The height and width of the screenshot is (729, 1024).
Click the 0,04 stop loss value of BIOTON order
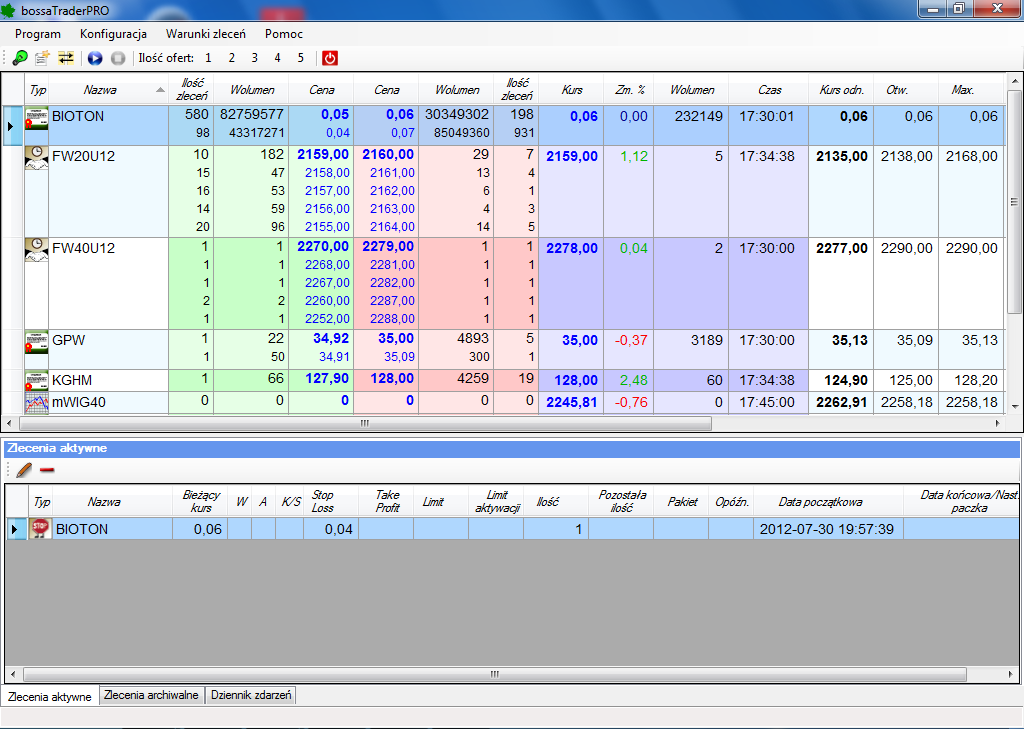coord(338,529)
